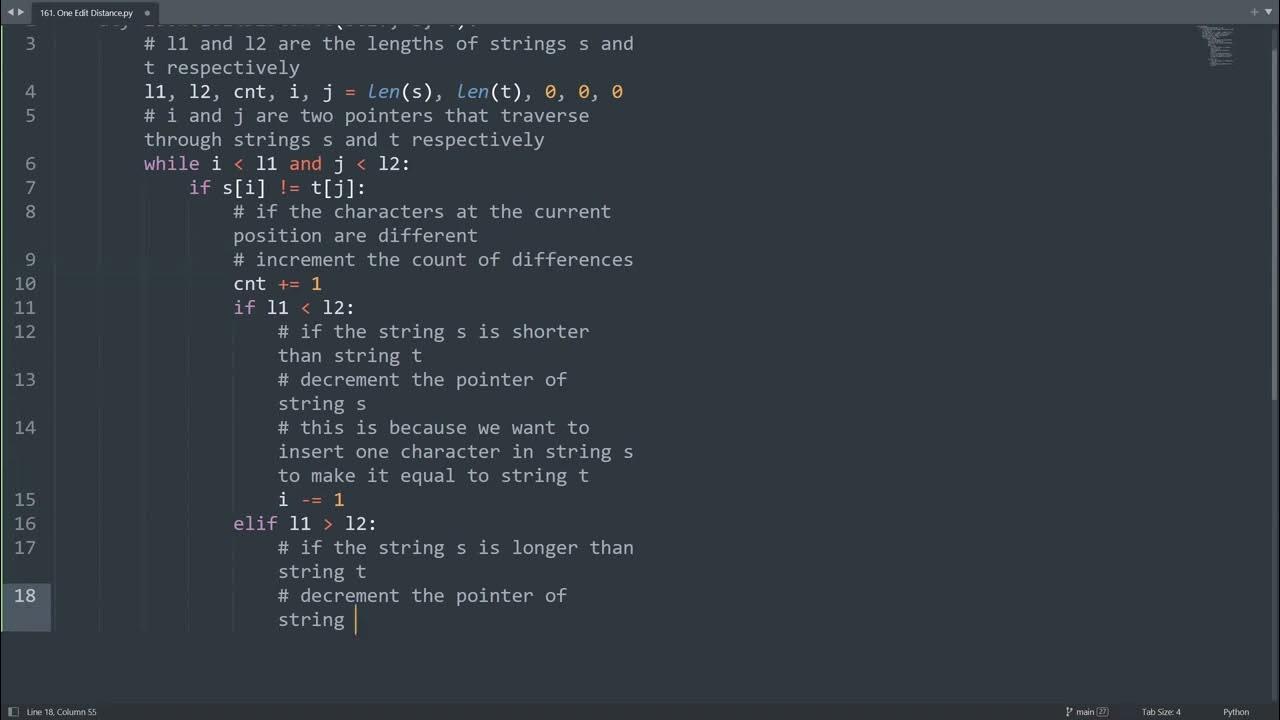
Task: Click line number 10 in the gutter
Action: pyautogui.click(x=25, y=283)
